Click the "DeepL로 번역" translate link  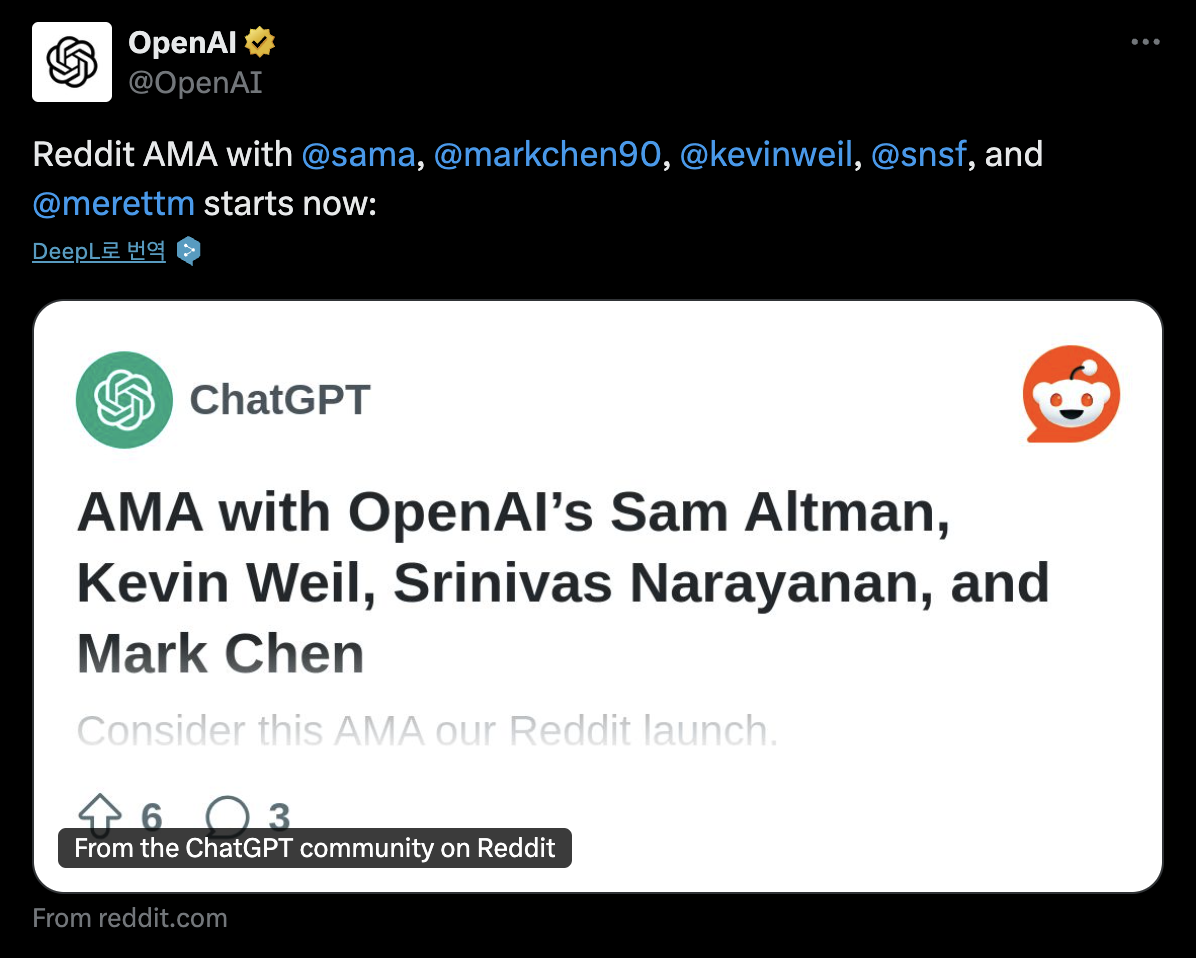98,251
